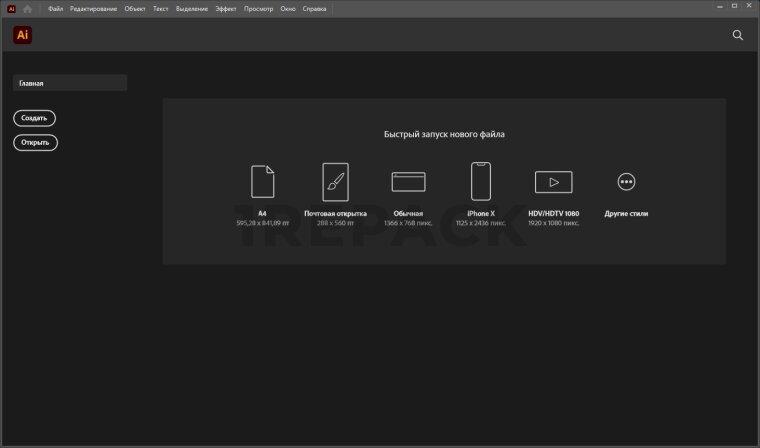
Task: Choose the HDV/HDTV 1080 video preset
Action: 553,181
